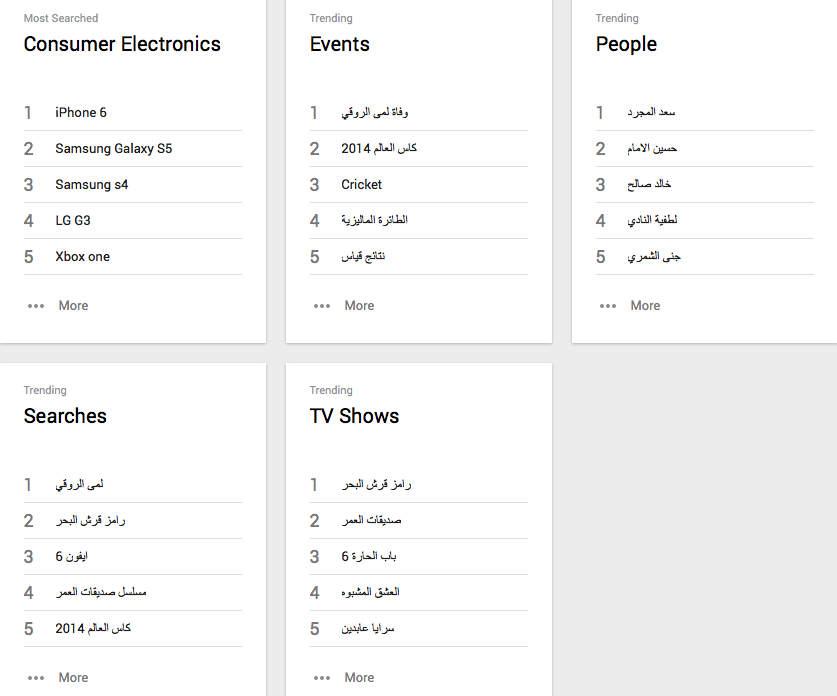Show More trending People

click(x=645, y=306)
